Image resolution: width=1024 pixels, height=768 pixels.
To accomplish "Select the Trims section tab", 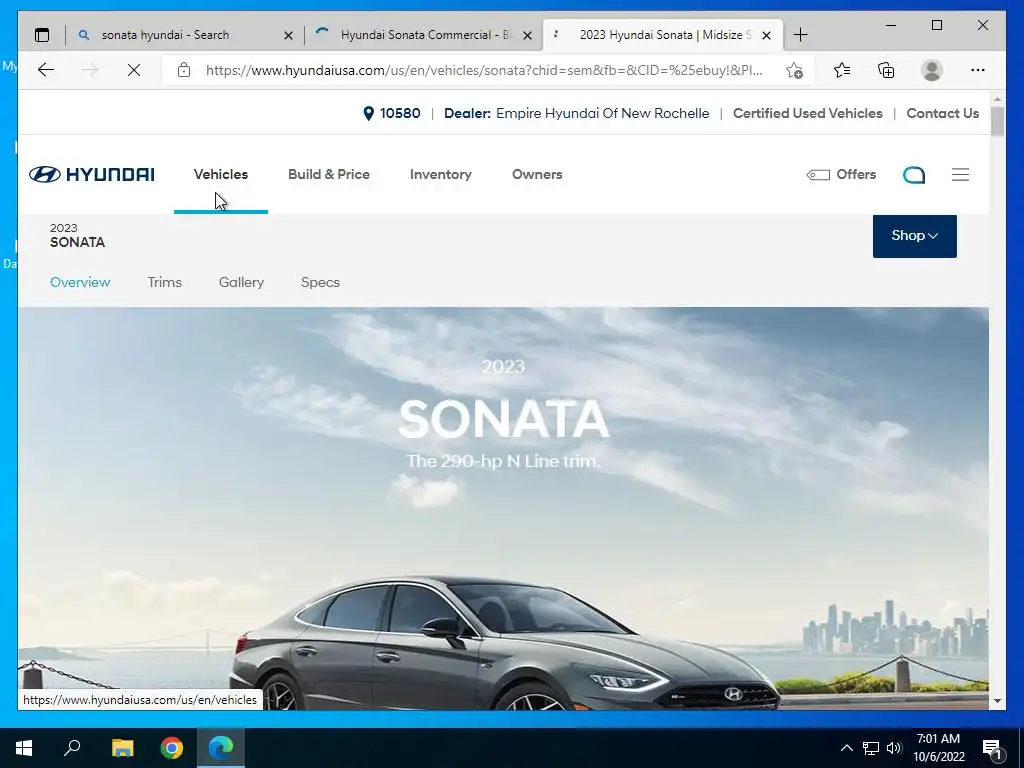I will [165, 282].
